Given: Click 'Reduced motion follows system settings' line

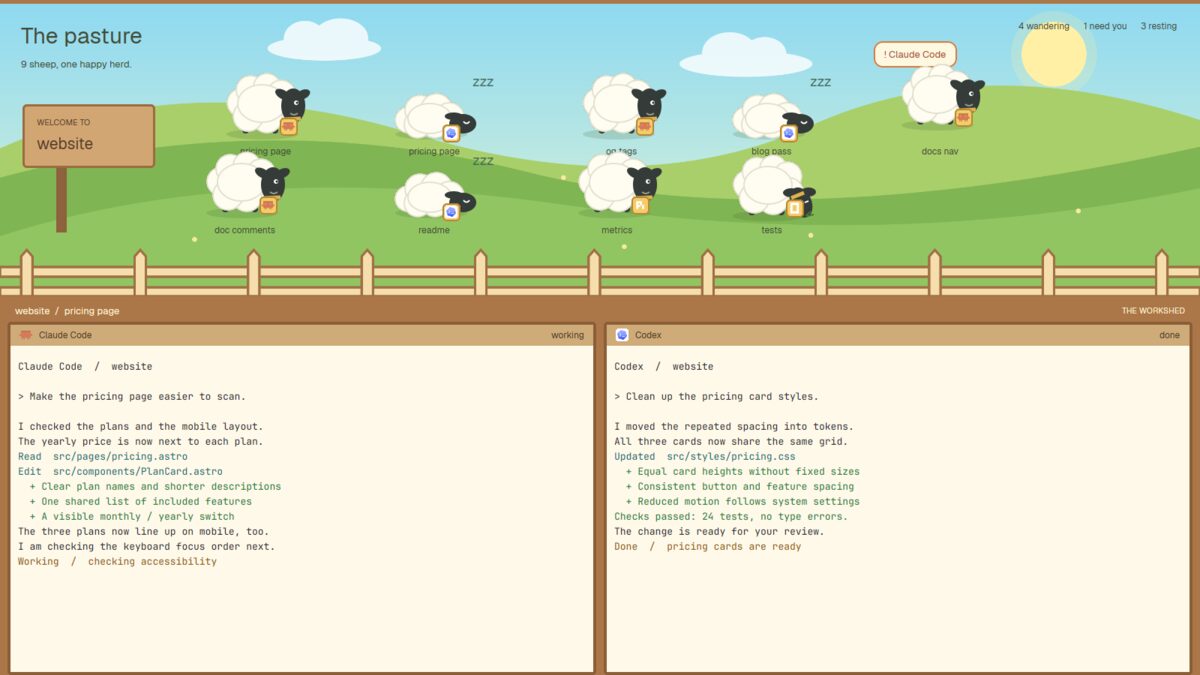Looking at the screenshot, I should (742, 501).
